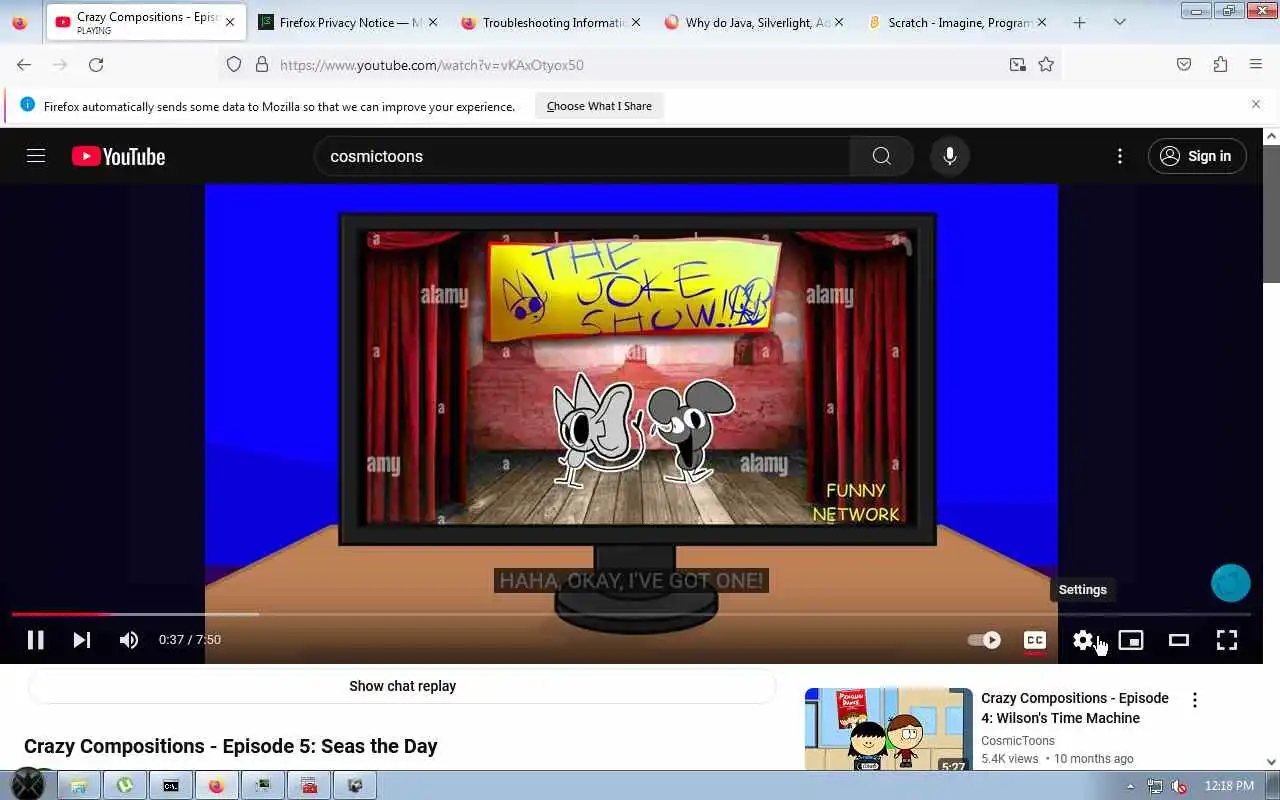Open Episode 4 Wilson's Time Machine thumbnail

[x=888, y=729]
